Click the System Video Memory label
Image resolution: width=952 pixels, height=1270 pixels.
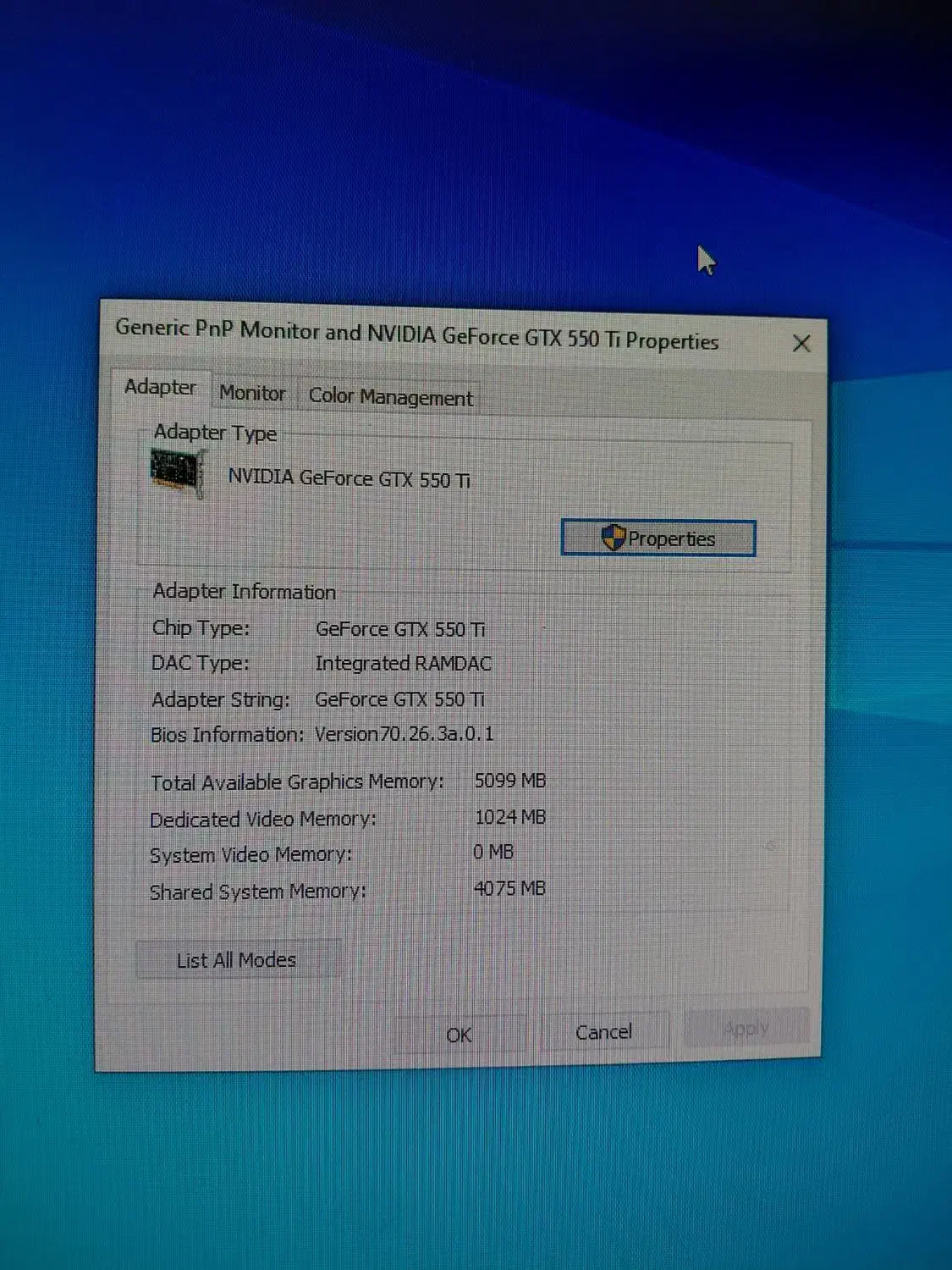click(x=250, y=855)
